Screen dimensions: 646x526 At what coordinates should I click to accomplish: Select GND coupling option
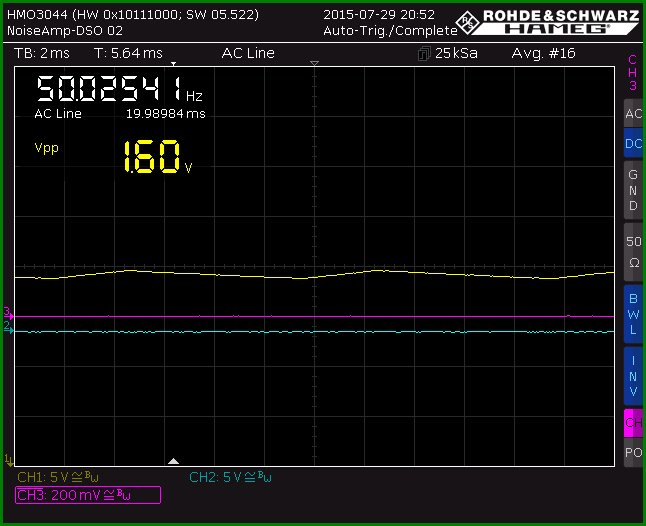coord(634,190)
